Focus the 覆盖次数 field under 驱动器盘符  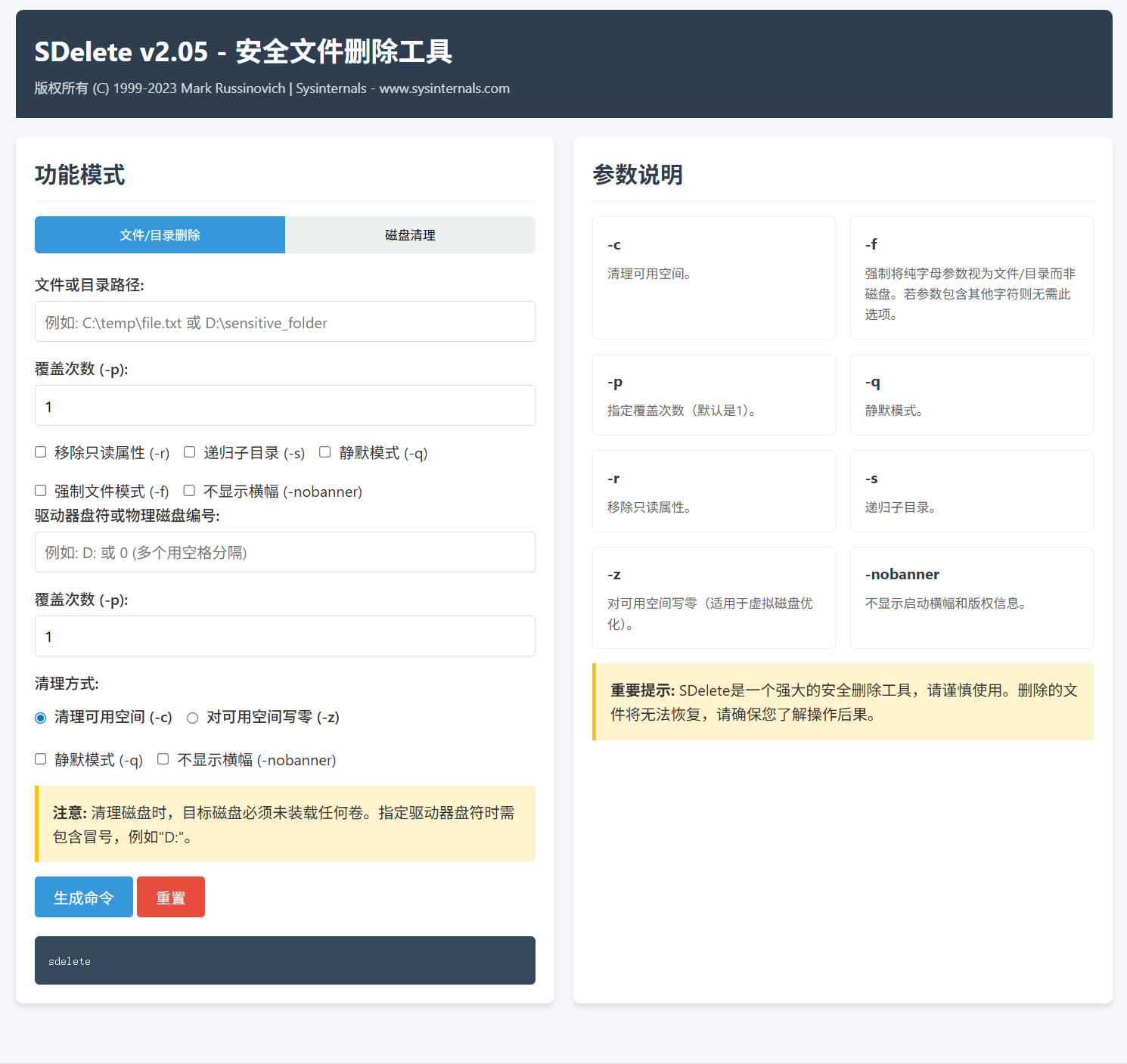coord(285,636)
